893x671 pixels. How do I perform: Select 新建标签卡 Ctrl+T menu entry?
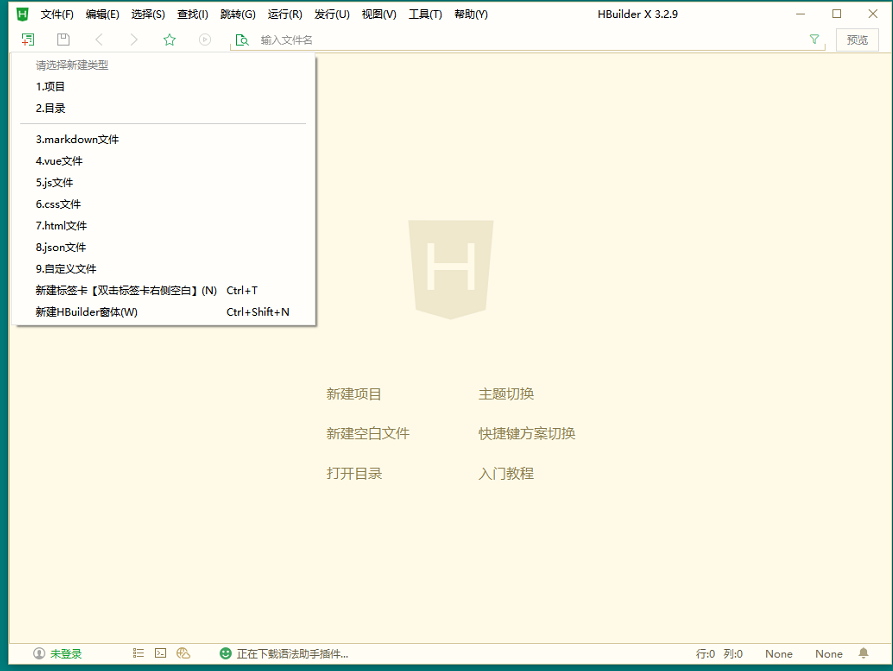click(163, 291)
